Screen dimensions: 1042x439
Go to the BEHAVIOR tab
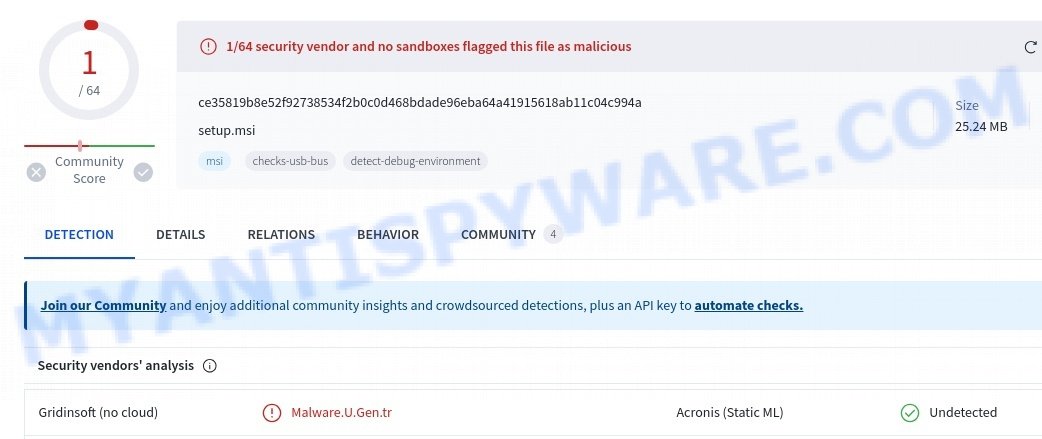(x=388, y=234)
